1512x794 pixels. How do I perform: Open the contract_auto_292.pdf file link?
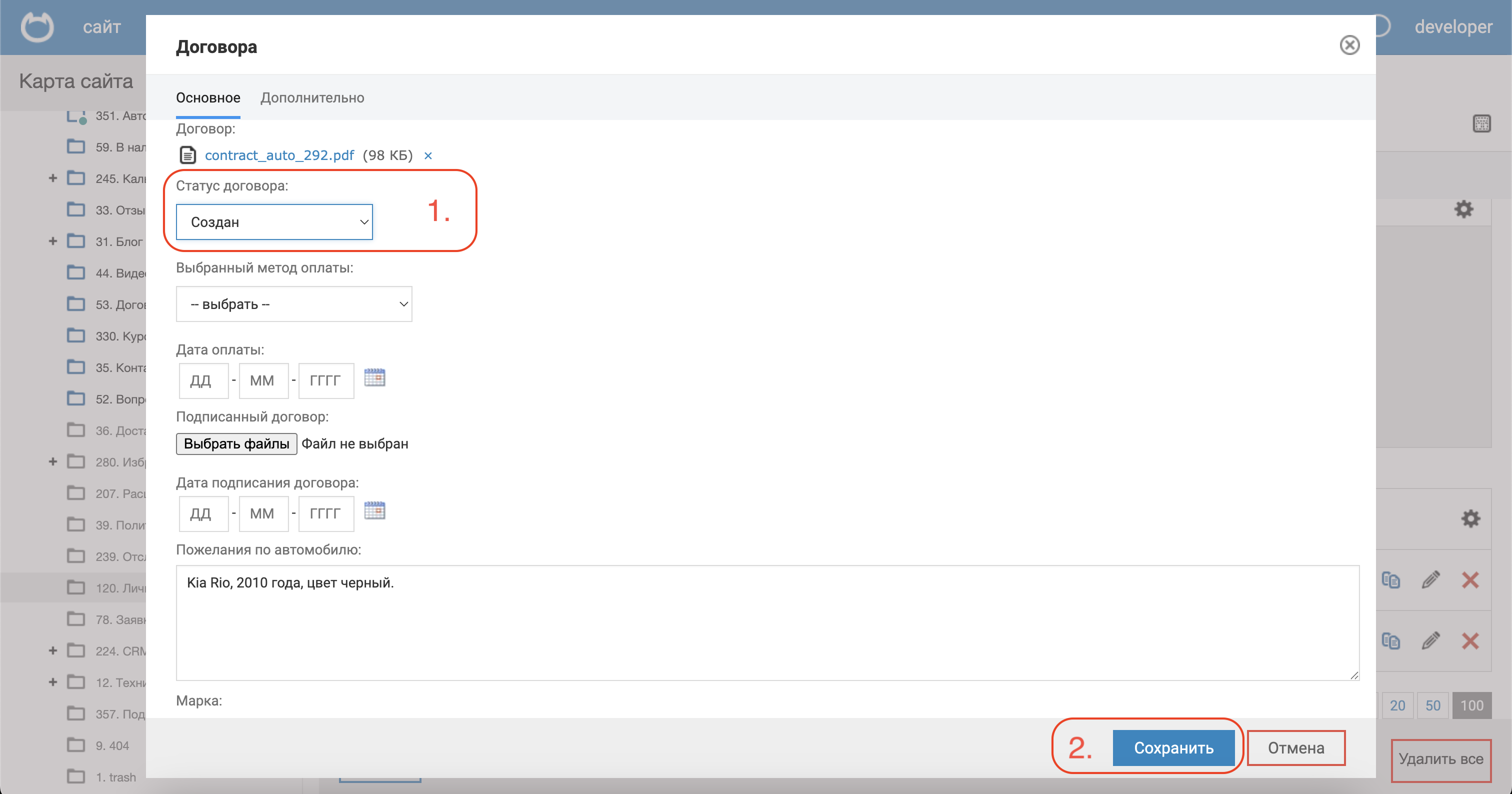tap(279, 155)
